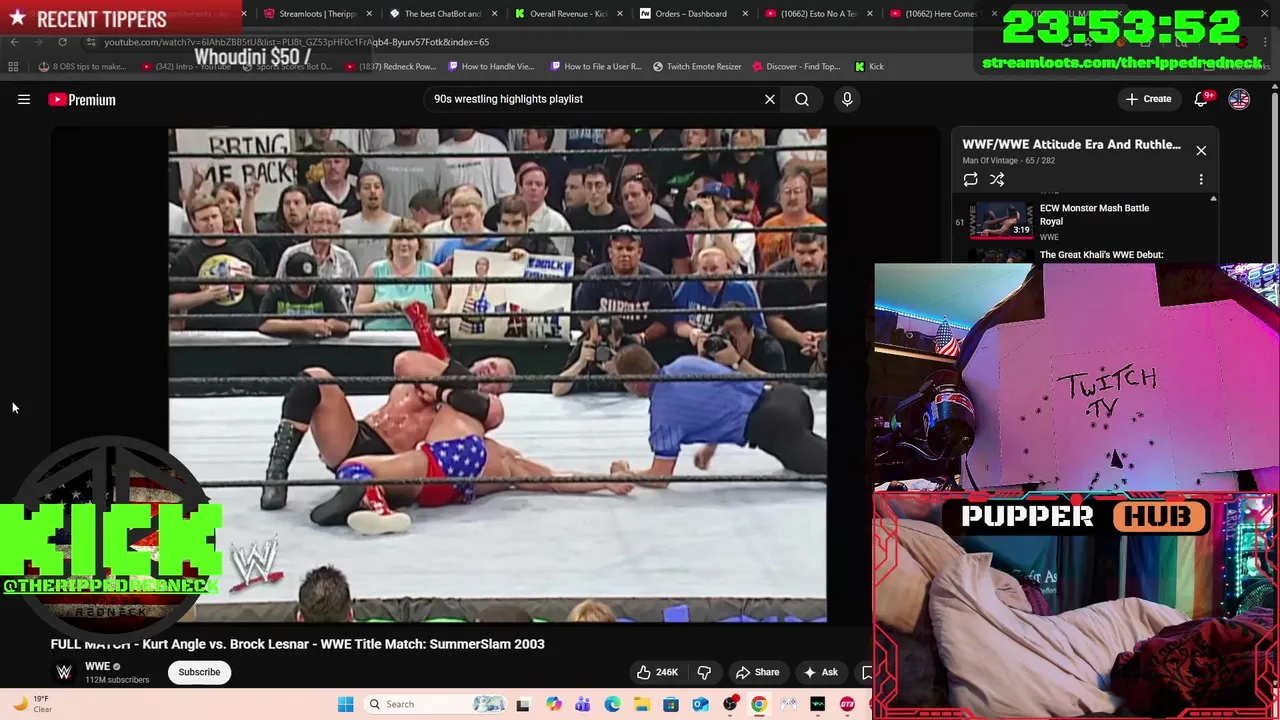
Task: Switch to Google Chrome in taskbar
Action: [x=759, y=704]
